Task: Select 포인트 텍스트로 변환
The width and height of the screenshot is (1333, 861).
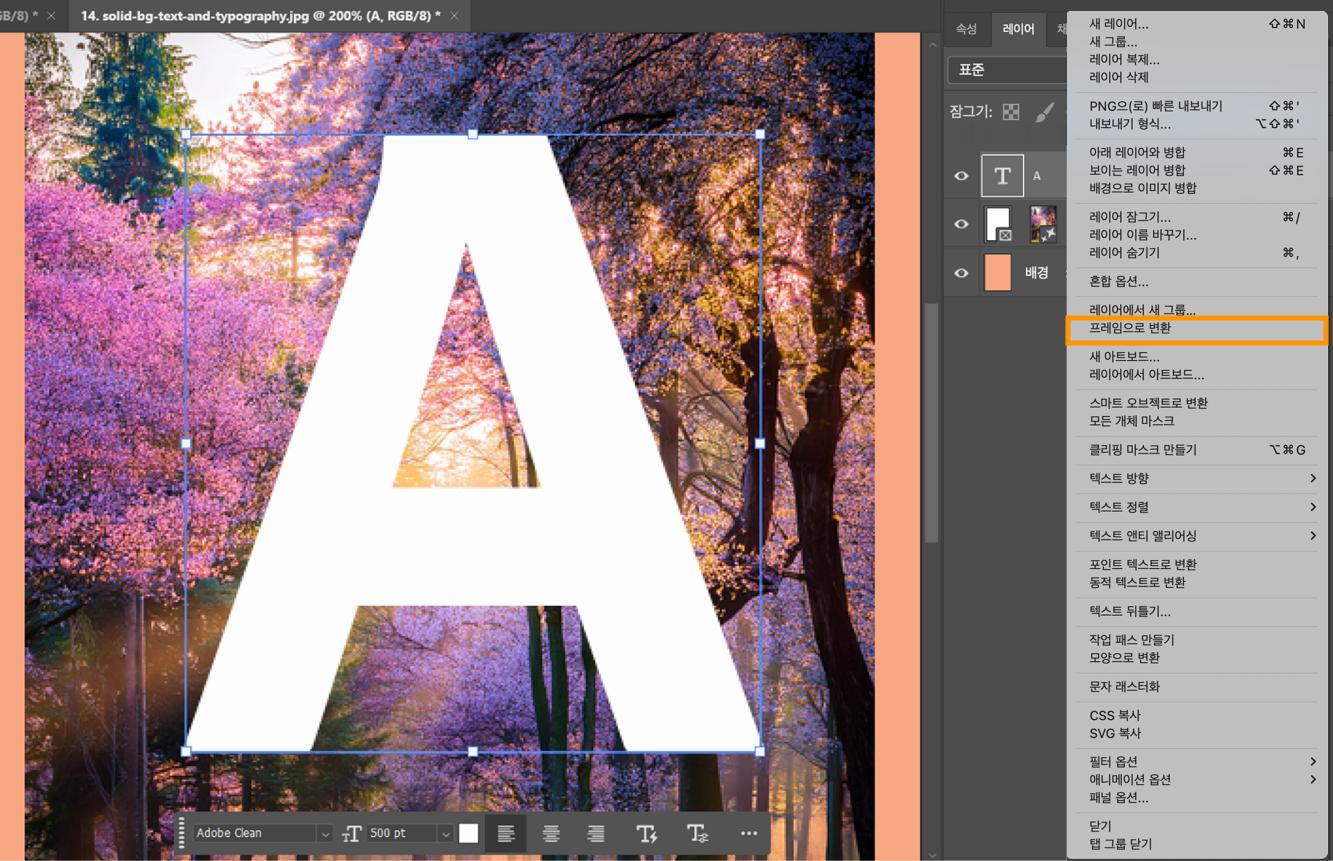Action: point(1198,565)
